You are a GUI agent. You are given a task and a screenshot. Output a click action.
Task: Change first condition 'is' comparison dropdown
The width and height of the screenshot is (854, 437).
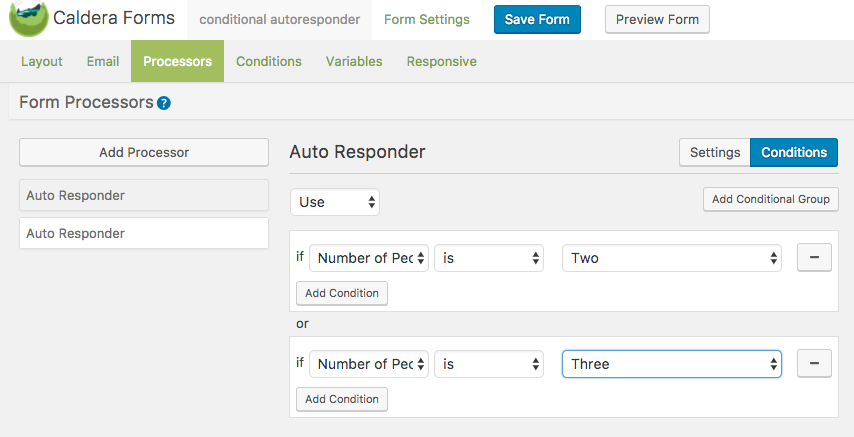pos(489,258)
